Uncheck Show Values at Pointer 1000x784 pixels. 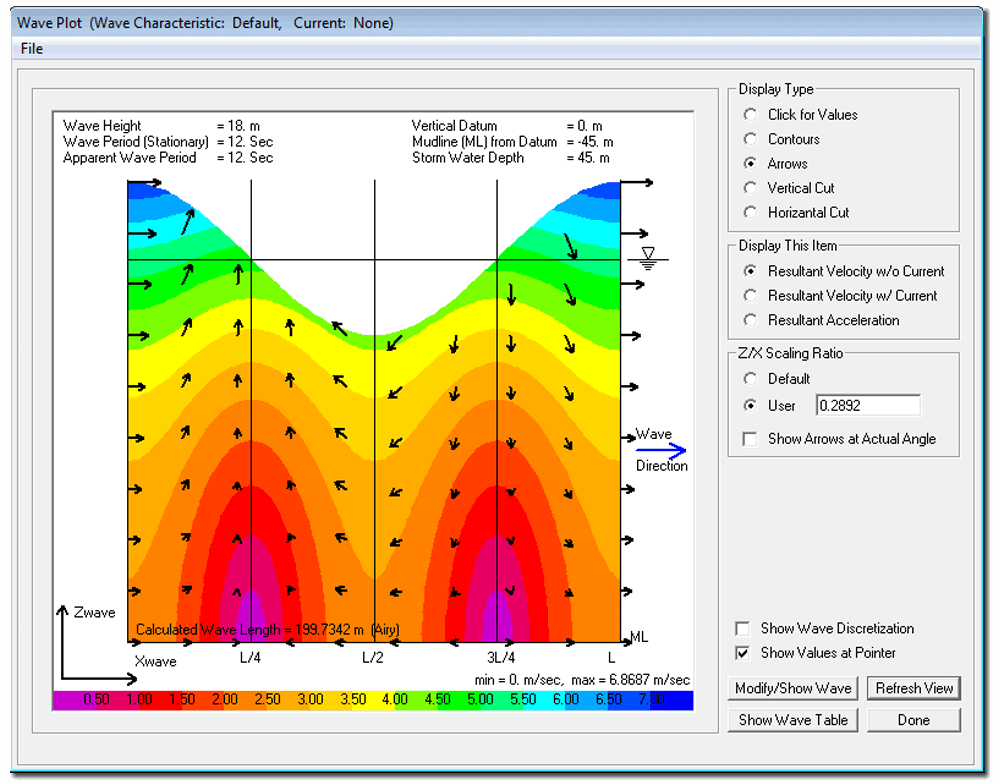click(742, 653)
